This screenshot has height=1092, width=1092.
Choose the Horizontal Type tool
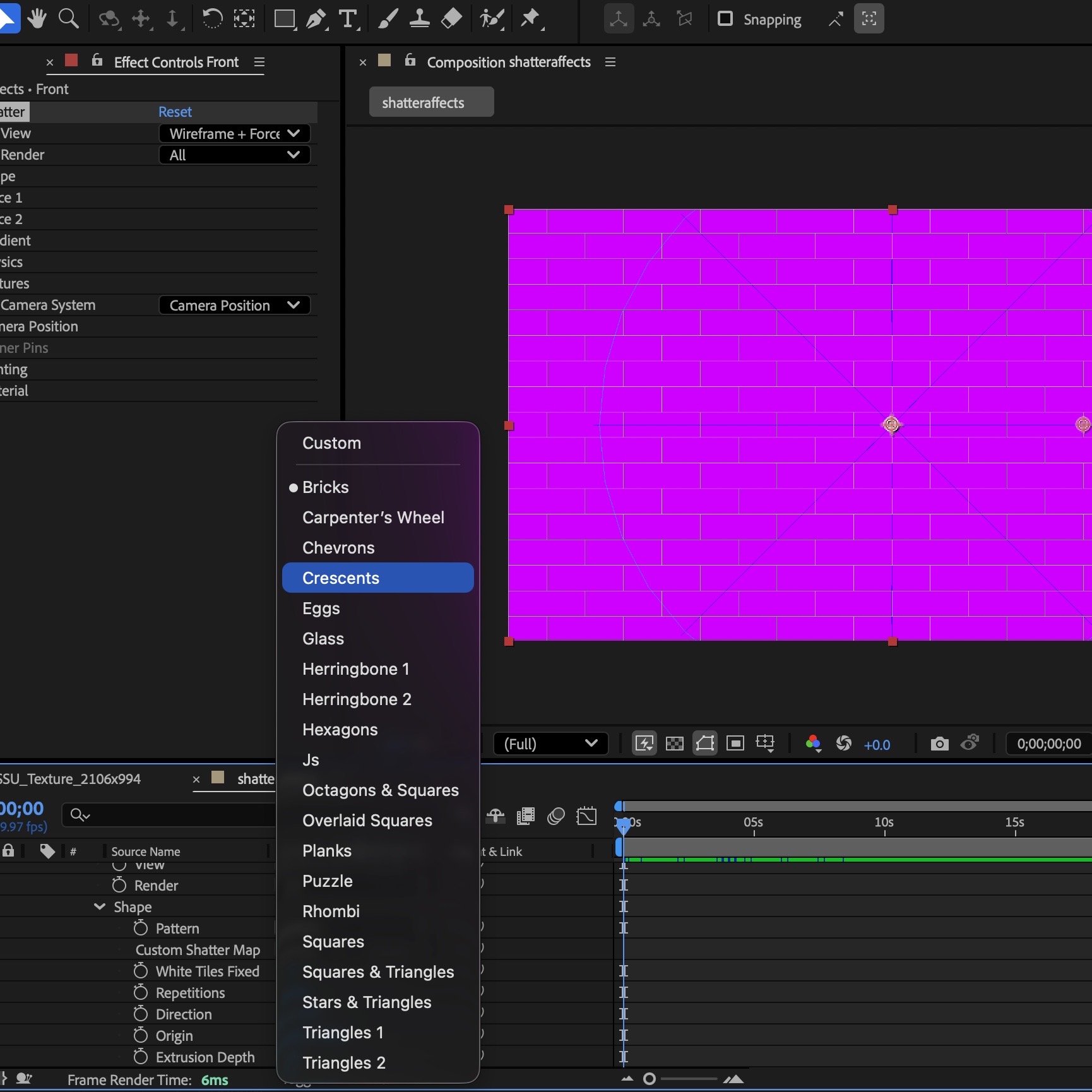tap(348, 19)
